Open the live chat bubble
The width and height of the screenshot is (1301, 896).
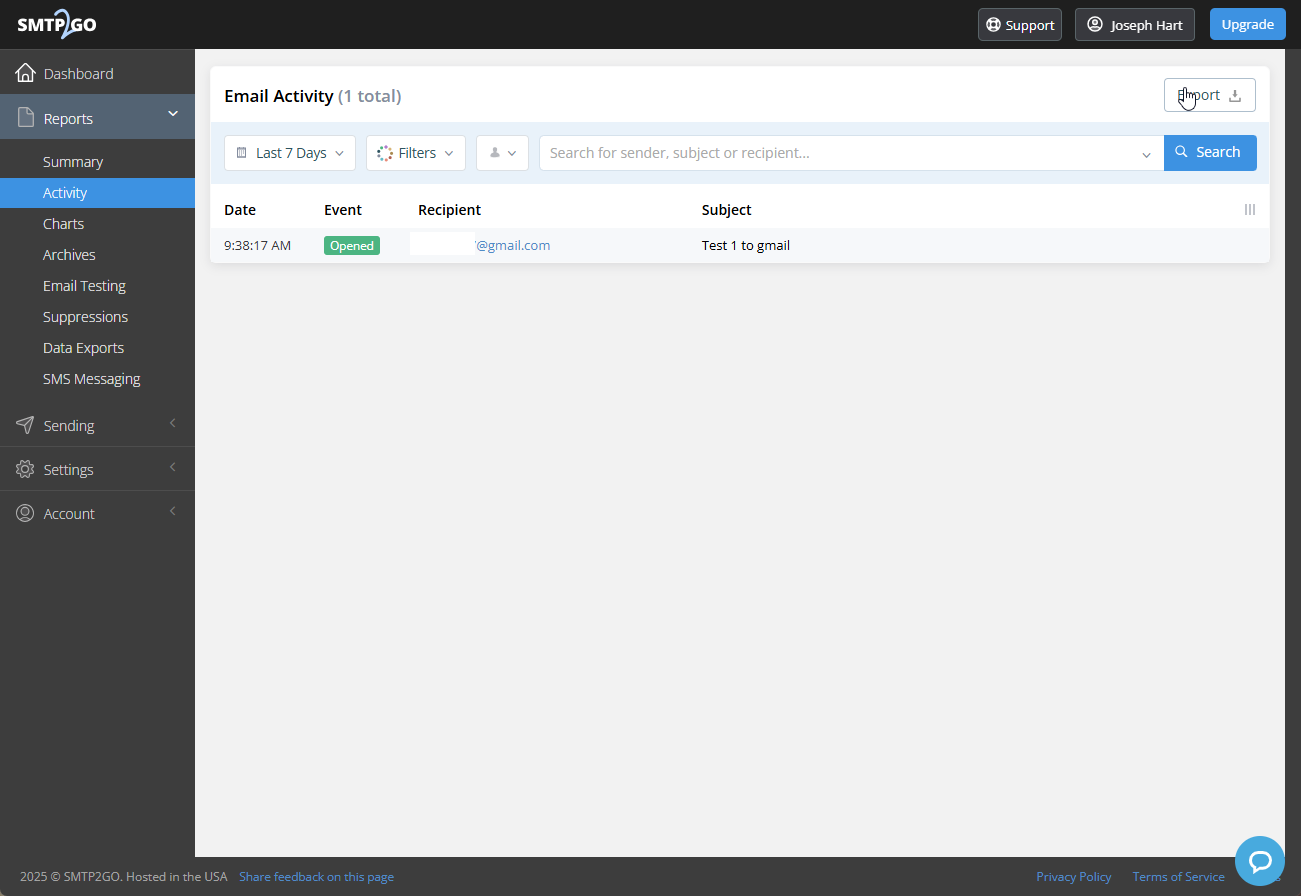click(1259, 861)
